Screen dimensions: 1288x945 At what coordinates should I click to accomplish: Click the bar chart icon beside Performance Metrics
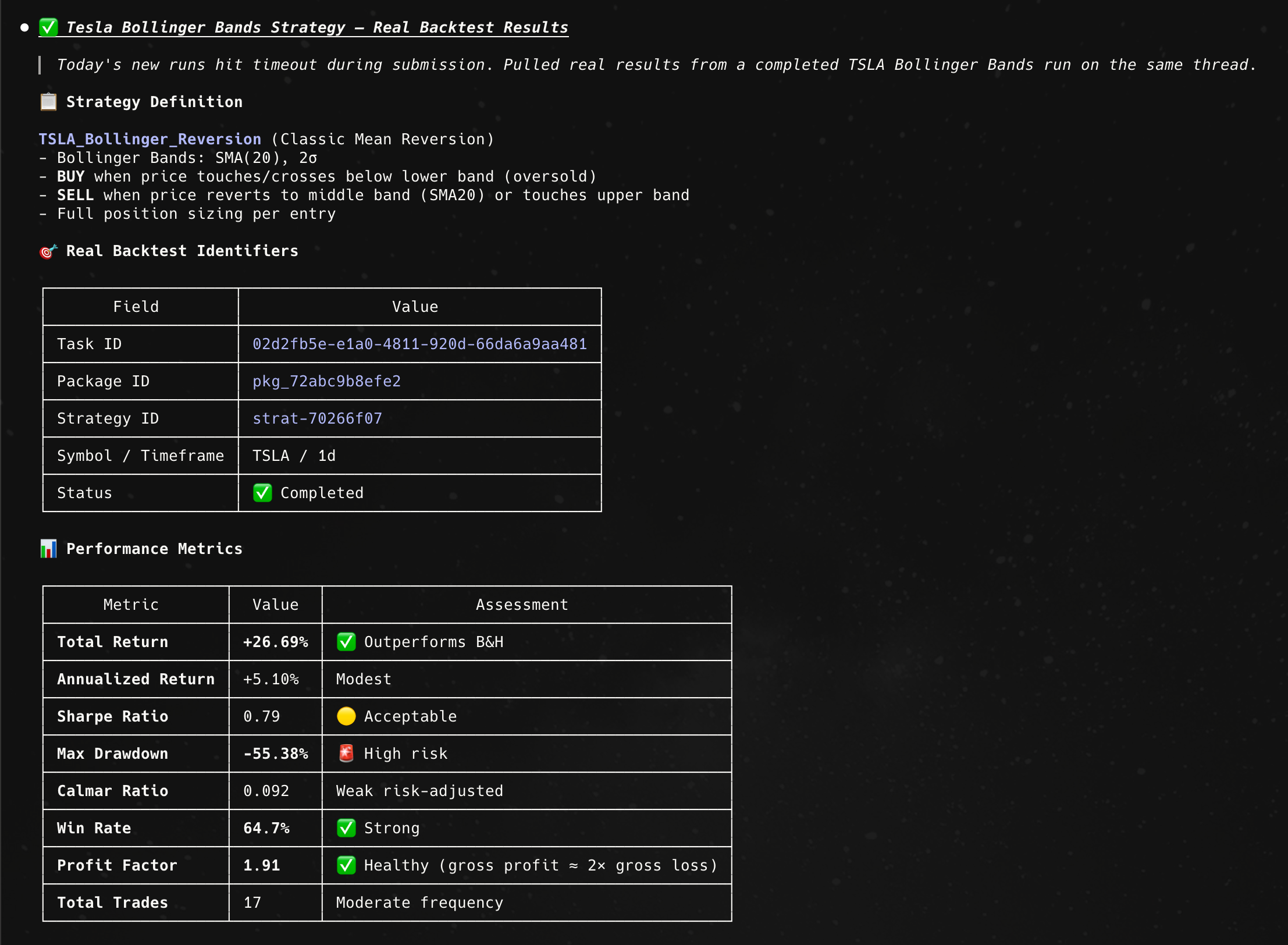pyautogui.click(x=48, y=549)
